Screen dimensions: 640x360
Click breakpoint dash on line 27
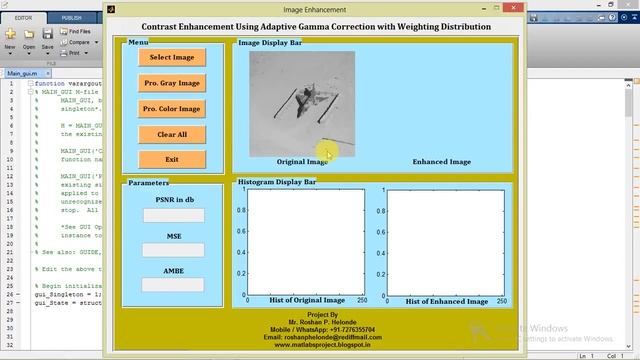(x=18, y=303)
